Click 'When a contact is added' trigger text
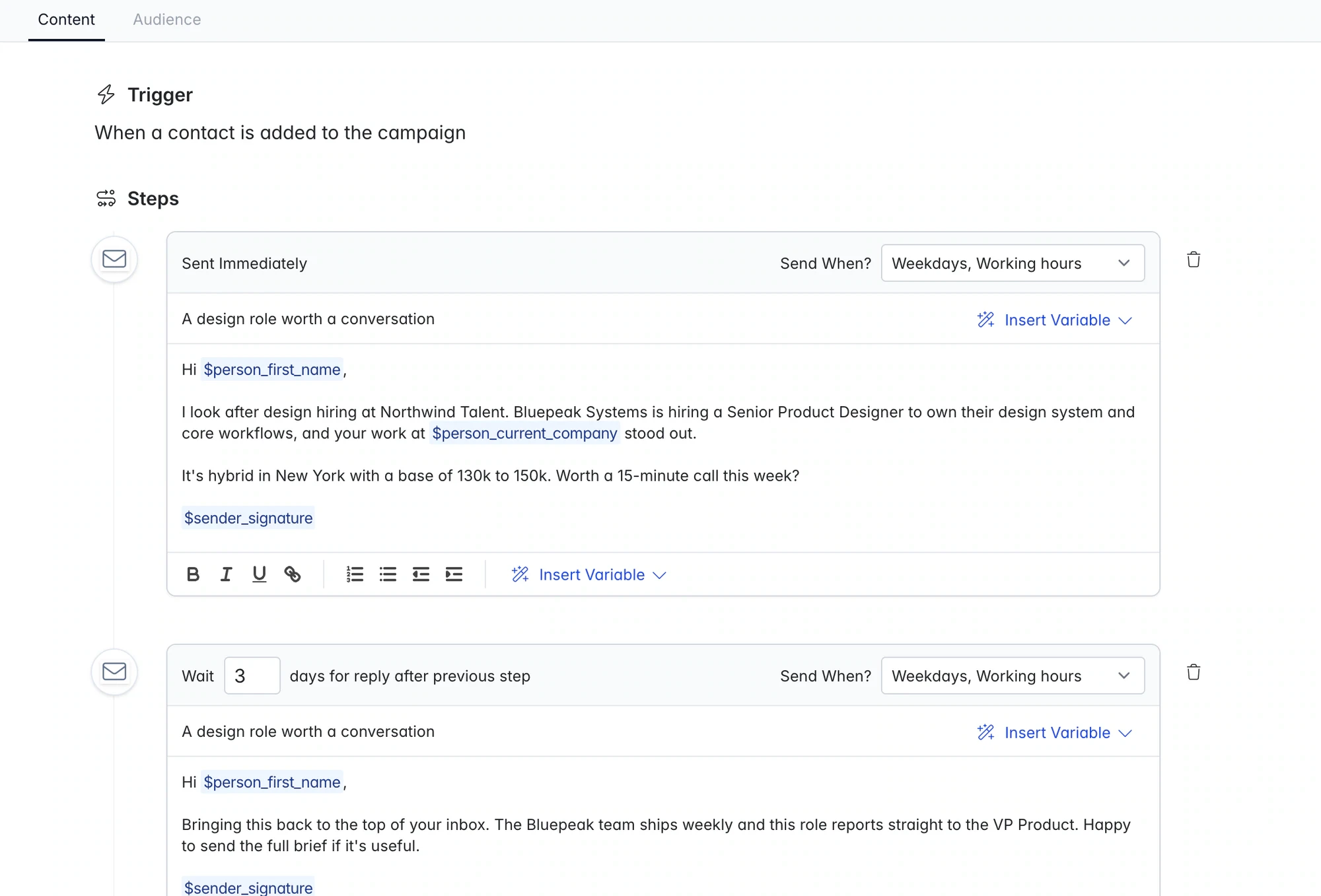Image resolution: width=1321 pixels, height=896 pixels. [x=280, y=133]
